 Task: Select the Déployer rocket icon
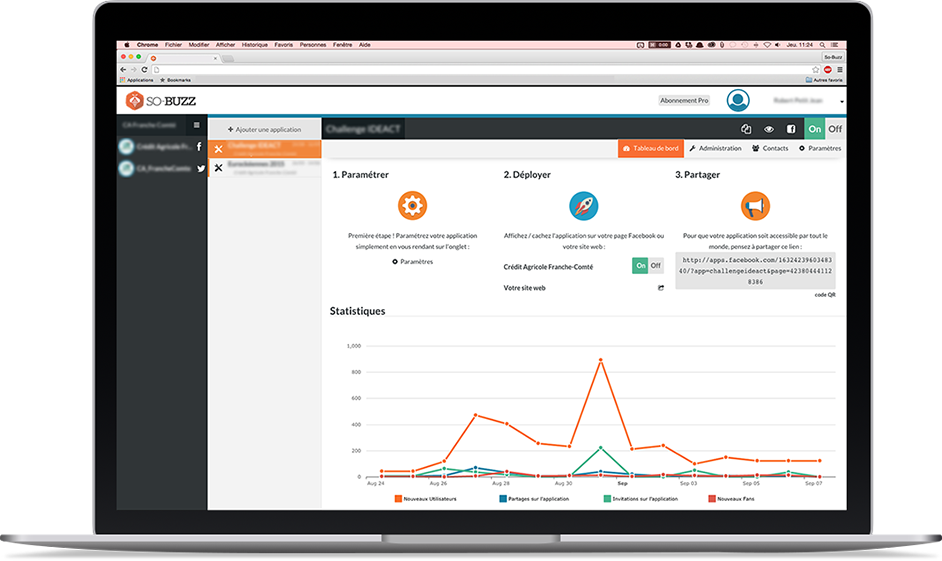click(583, 205)
